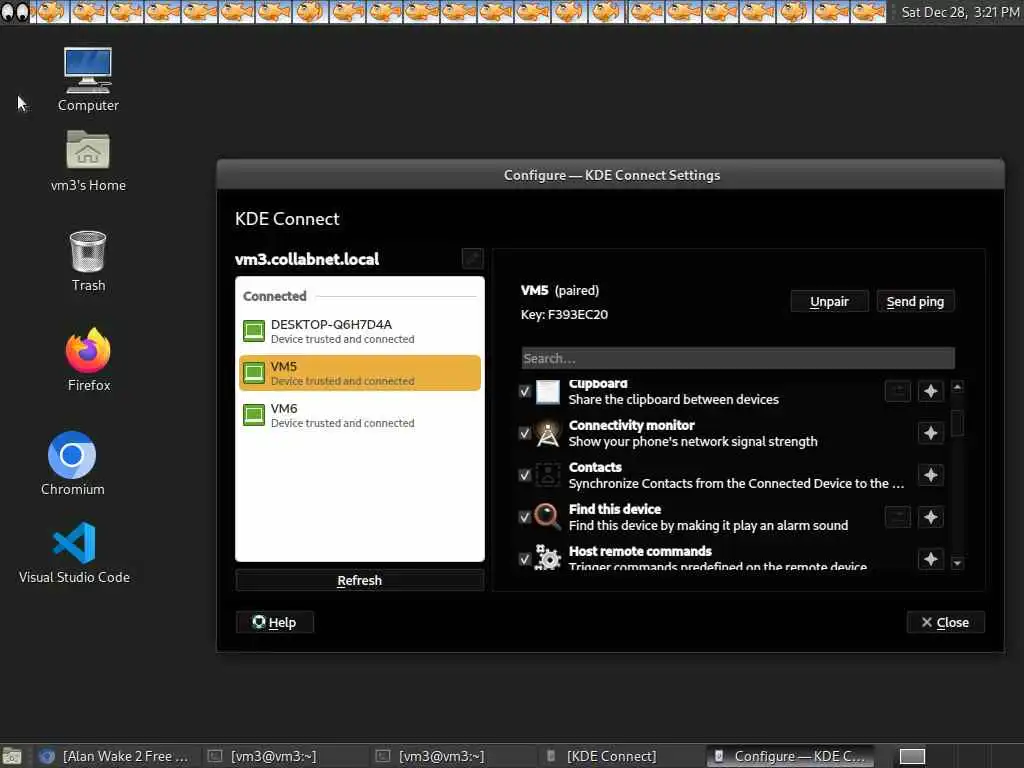Image resolution: width=1024 pixels, height=768 pixels.
Task: Close the KDE Connect settings dialog
Action: 945,622
